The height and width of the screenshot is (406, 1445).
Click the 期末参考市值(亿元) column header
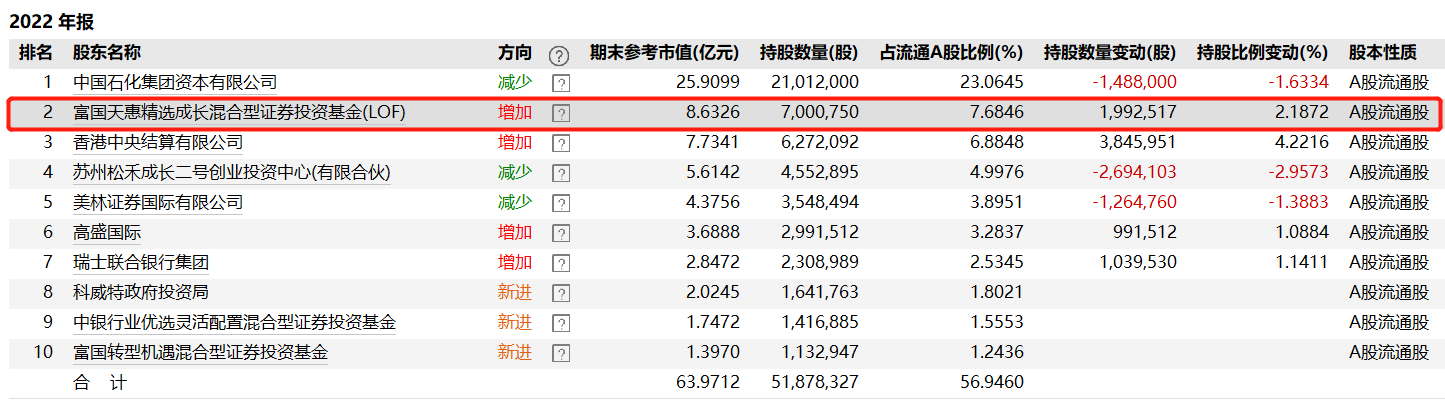pos(664,53)
